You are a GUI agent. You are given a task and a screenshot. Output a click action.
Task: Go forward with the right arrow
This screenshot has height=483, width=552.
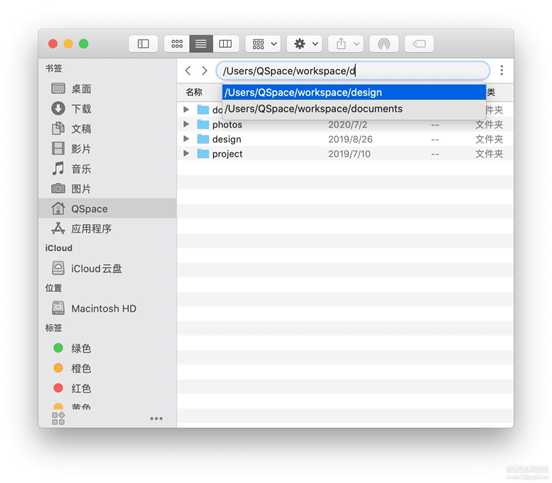[205, 71]
